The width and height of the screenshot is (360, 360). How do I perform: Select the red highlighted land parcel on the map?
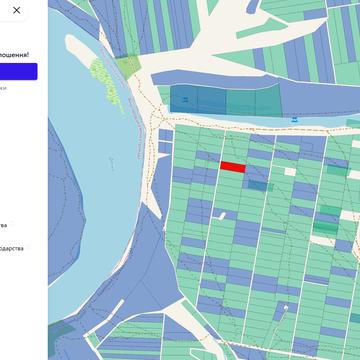[233, 167]
